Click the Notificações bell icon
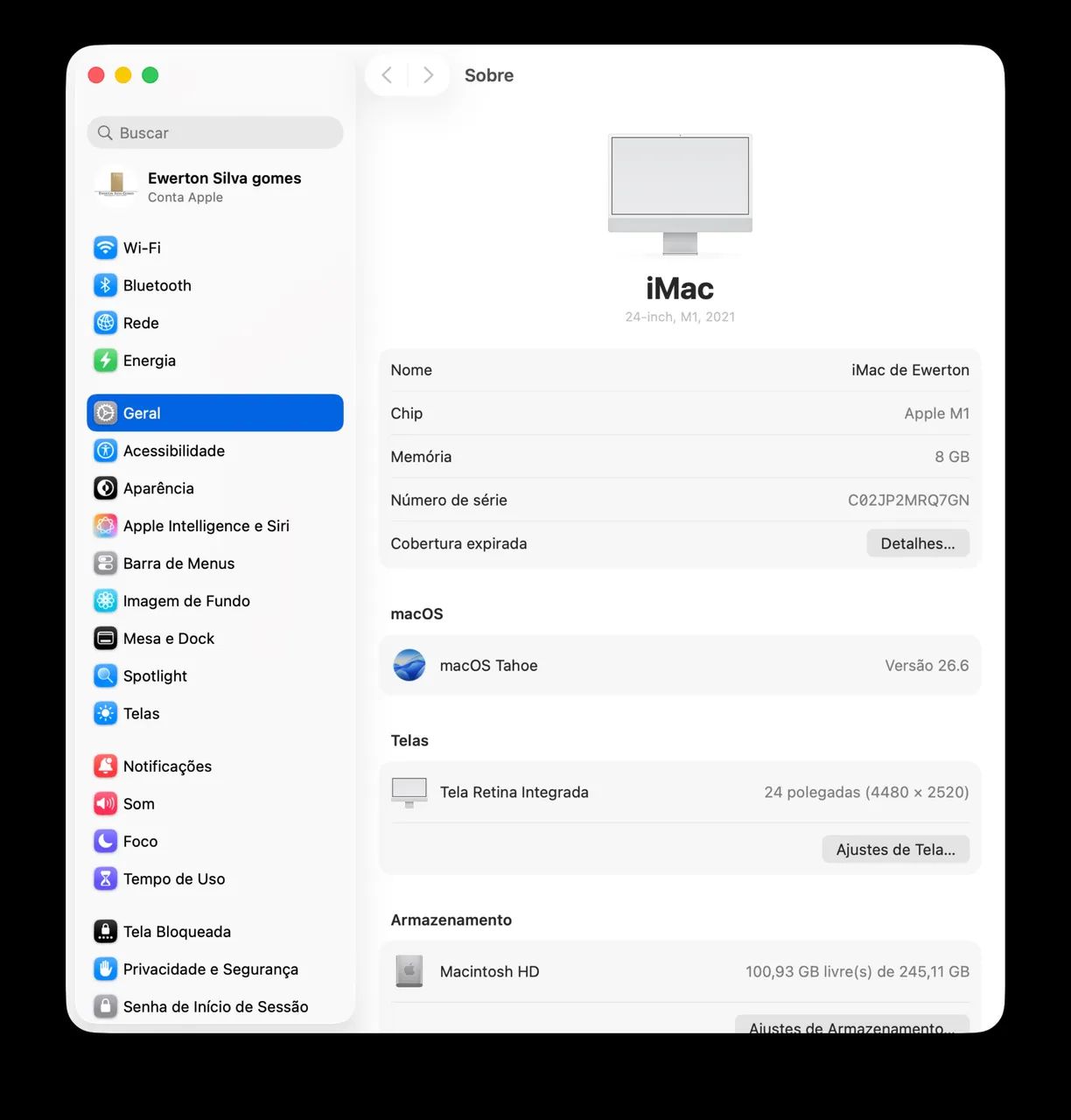This screenshot has height=1120, width=1071. click(105, 766)
